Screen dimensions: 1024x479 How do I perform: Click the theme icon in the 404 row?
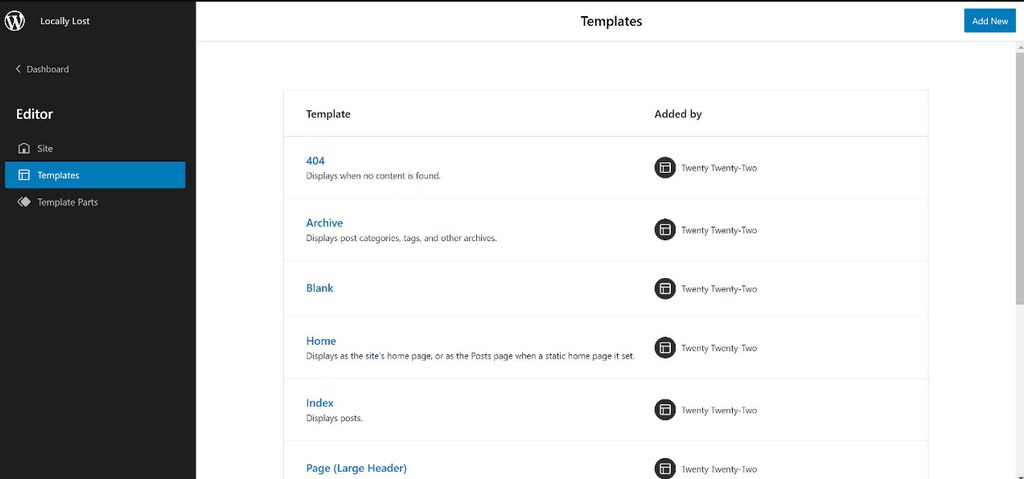coord(665,168)
